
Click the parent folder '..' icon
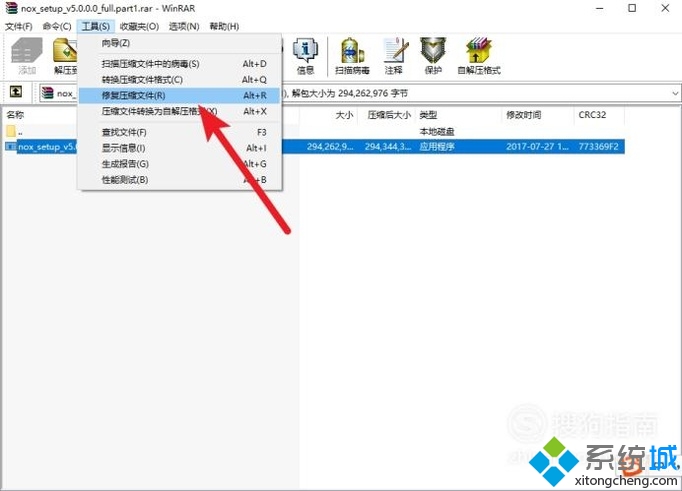(11, 131)
